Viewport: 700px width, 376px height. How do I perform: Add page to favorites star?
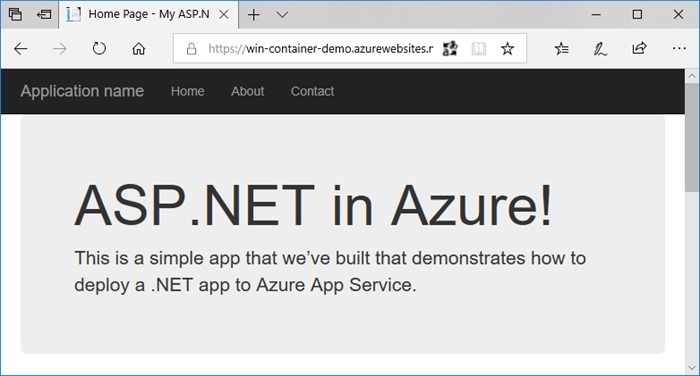click(507, 48)
